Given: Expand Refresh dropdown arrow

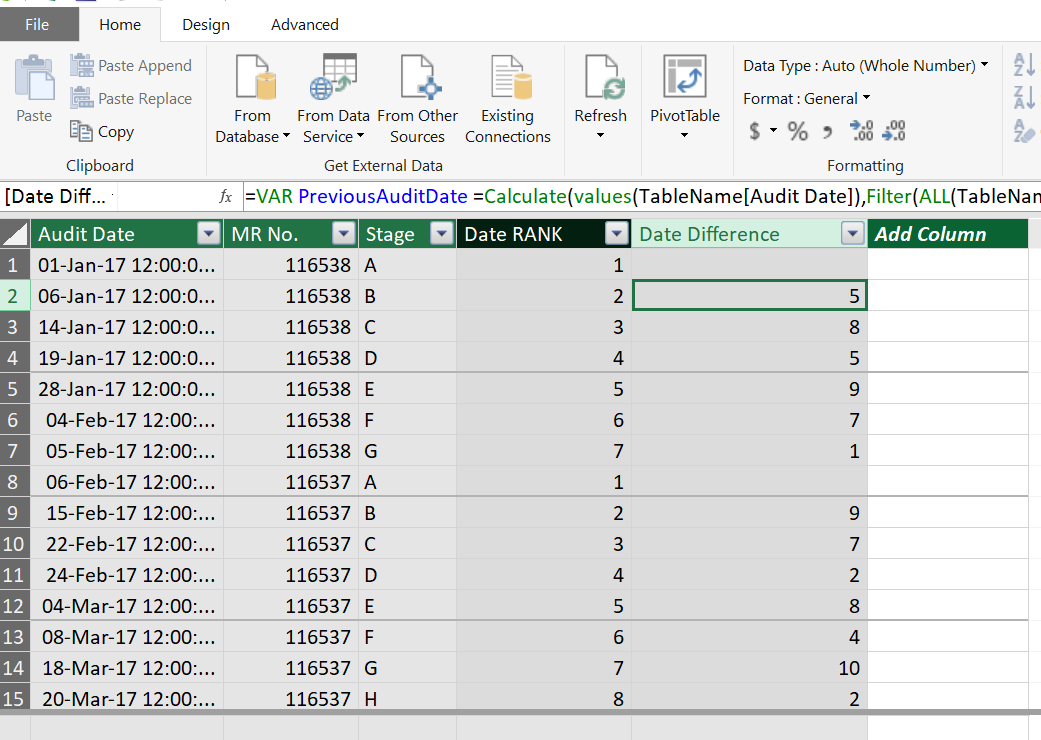Looking at the screenshot, I should pyautogui.click(x=600, y=135).
